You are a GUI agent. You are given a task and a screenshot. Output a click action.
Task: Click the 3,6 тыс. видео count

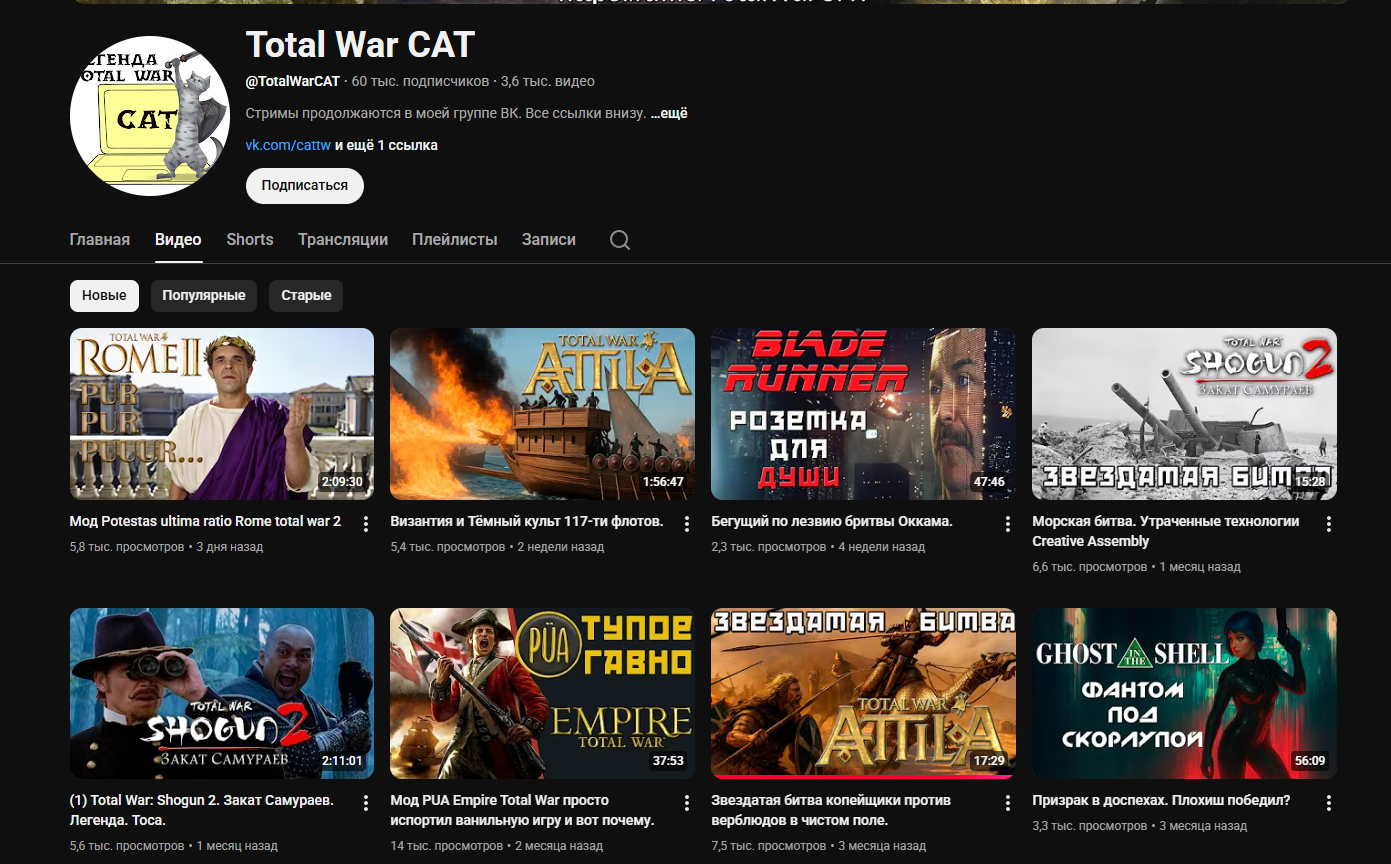[x=548, y=81]
